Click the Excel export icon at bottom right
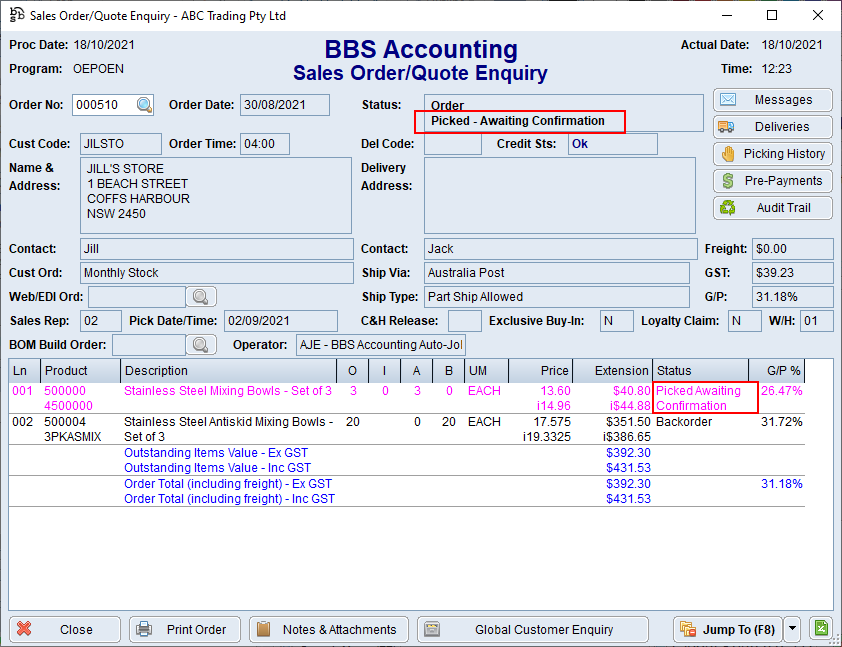The height and width of the screenshot is (647, 842). [x=820, y=629]
